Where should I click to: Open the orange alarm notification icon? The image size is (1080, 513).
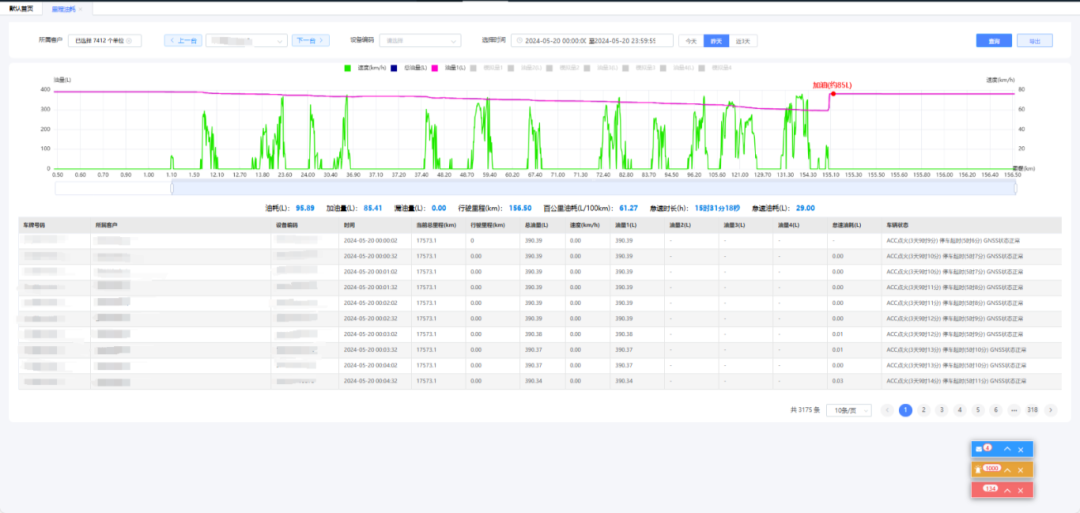[978, 470]
